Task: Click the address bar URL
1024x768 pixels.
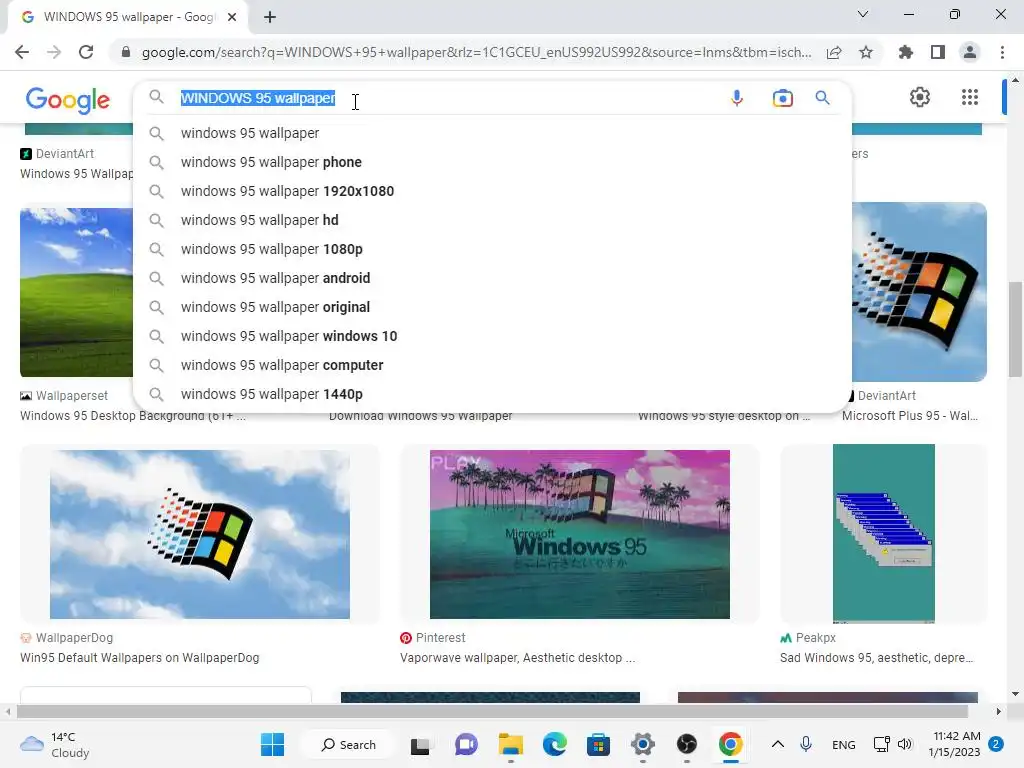Action: click(477, 52)
